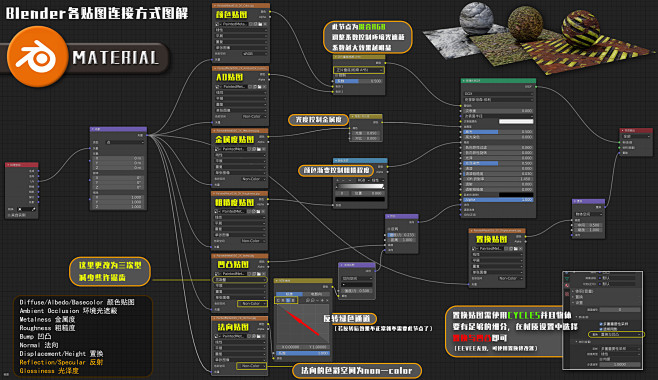
Task: Click browse-image icon in the 颜色贴图 node
Action: point(217,24)
